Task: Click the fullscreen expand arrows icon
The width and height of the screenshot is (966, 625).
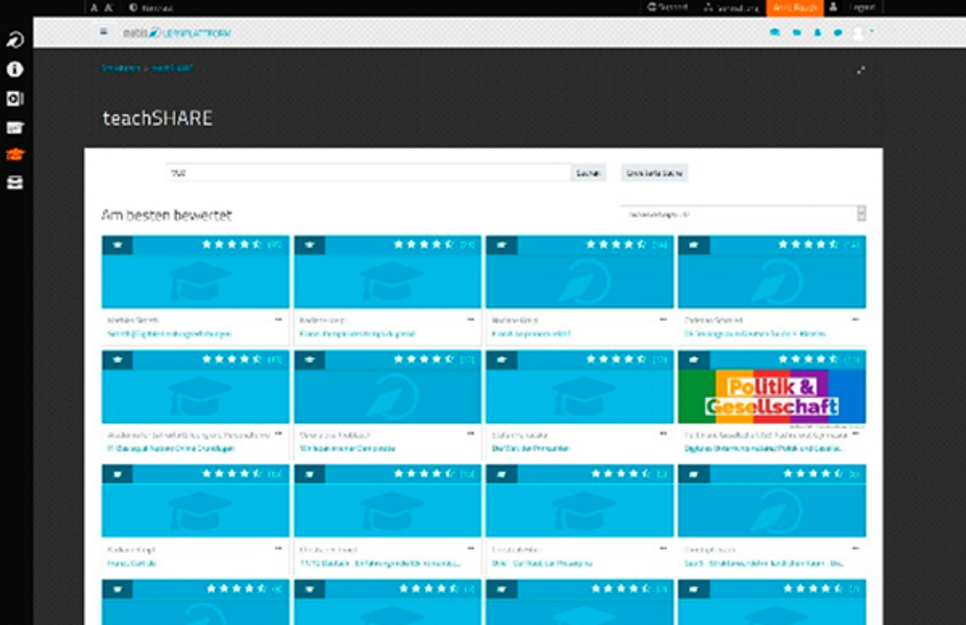Action: [861, 70]
